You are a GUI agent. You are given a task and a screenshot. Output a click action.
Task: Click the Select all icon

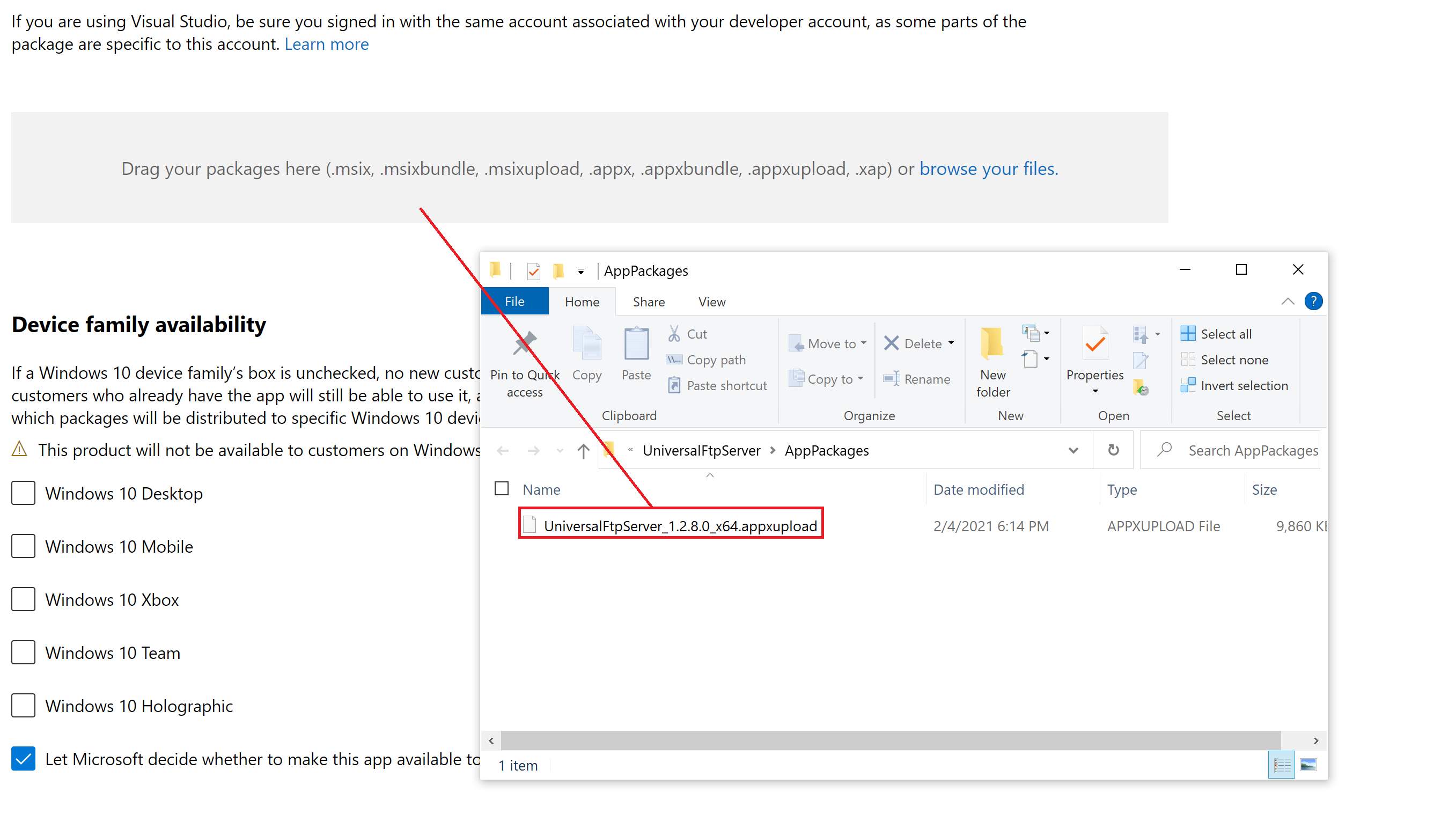pos(1188,334)
